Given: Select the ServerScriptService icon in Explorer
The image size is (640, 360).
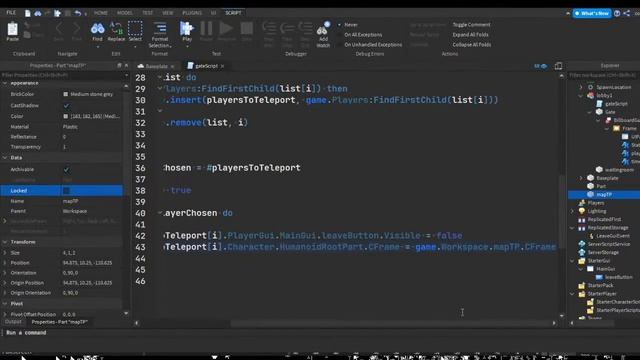Looking at the screenshot, I should click(x=582, y=244).
